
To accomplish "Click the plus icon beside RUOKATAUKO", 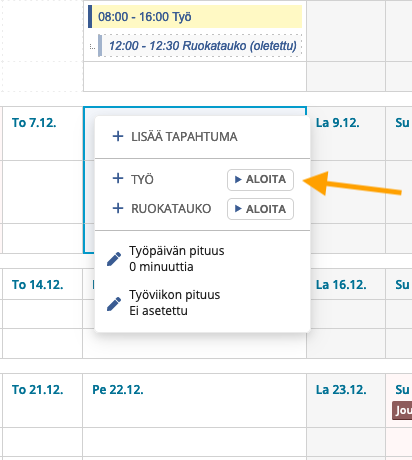I will click(118, 208).
